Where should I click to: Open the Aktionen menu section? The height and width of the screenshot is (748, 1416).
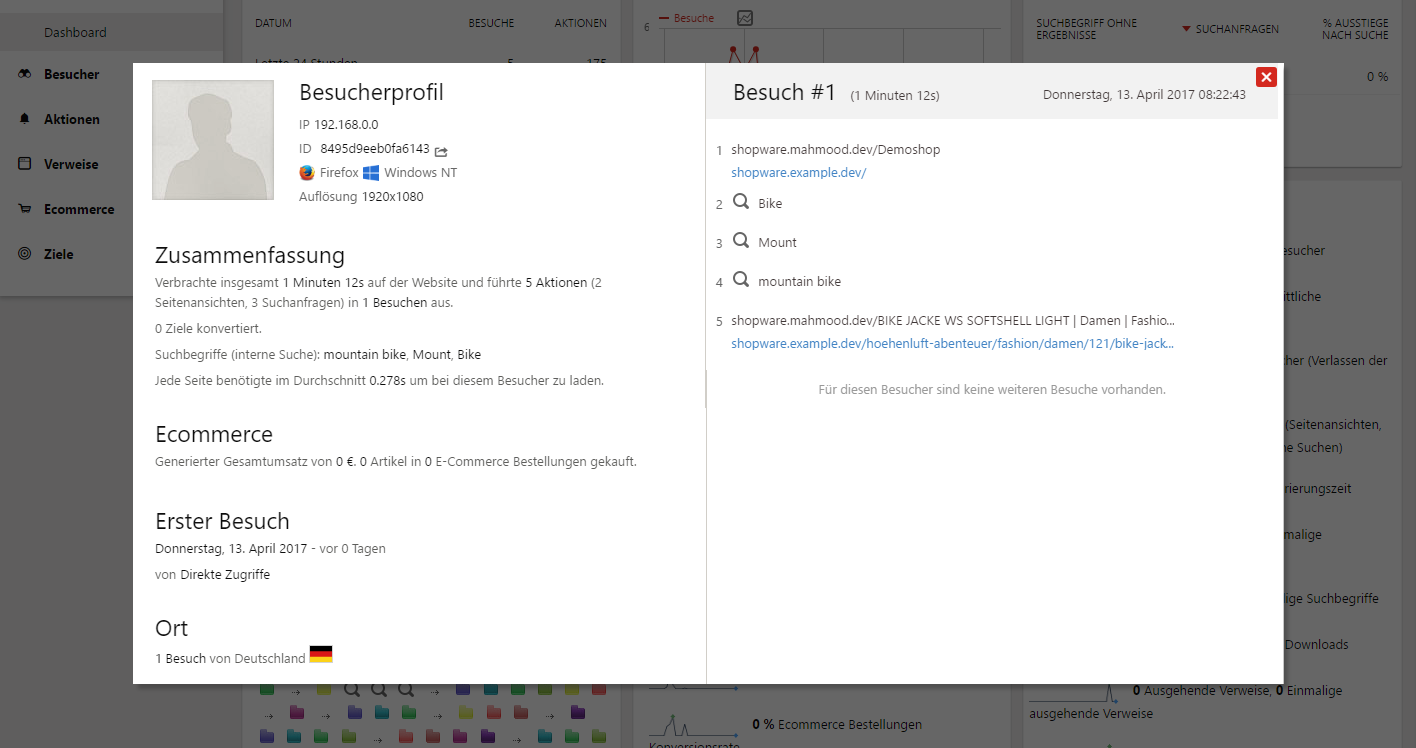71,119
